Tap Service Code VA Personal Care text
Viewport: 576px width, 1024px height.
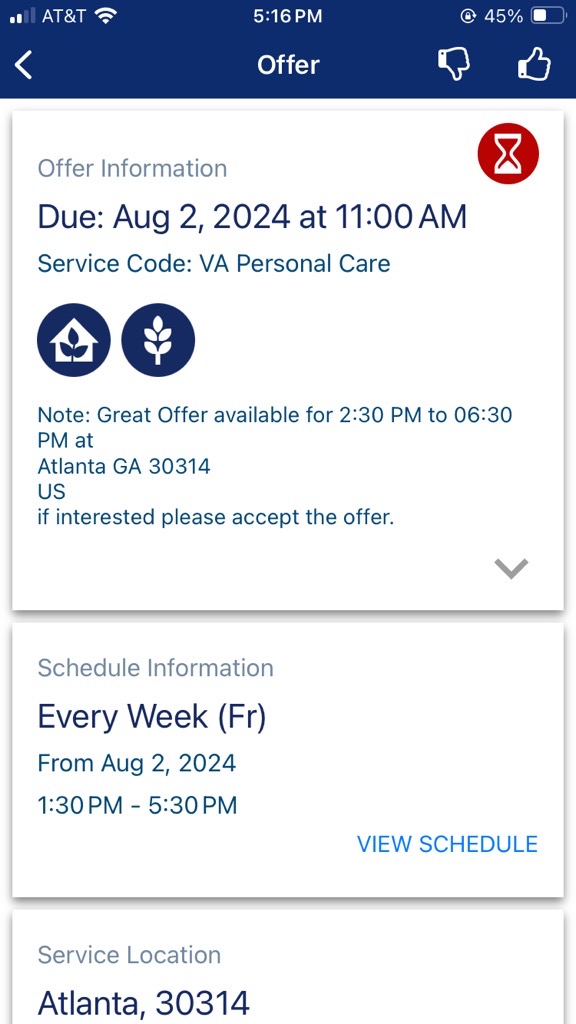[x=214, y=264]
